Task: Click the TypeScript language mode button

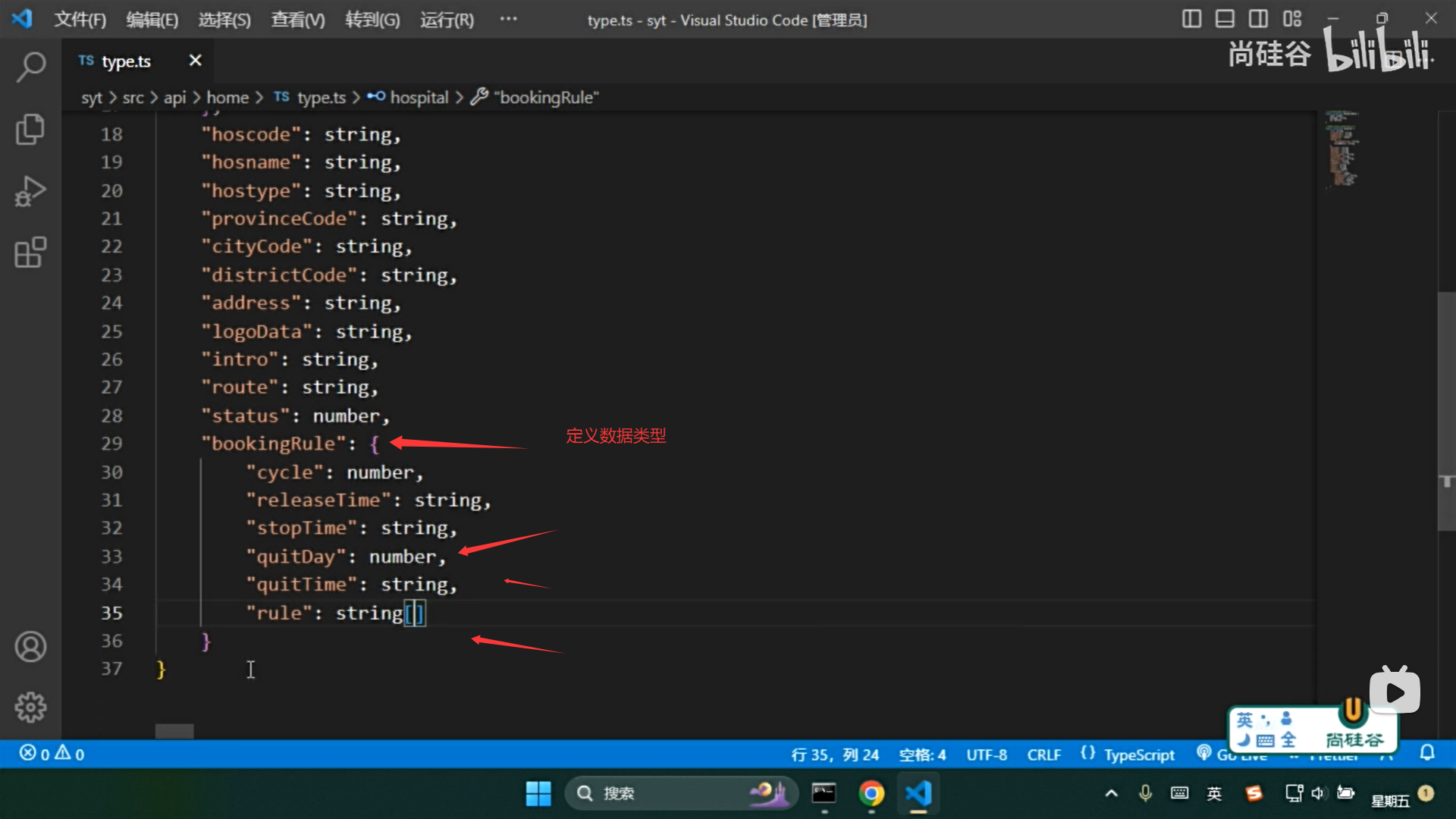Action: pyautogui.click(x=1138, y=755)
